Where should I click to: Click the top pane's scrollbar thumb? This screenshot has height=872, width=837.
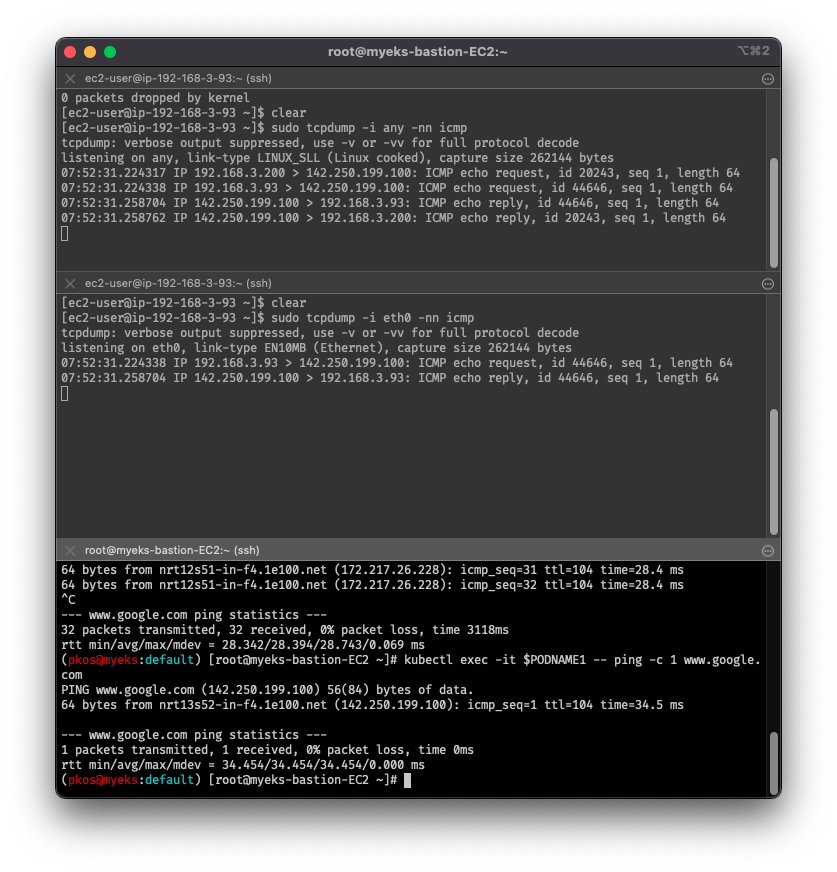(774, 213)
